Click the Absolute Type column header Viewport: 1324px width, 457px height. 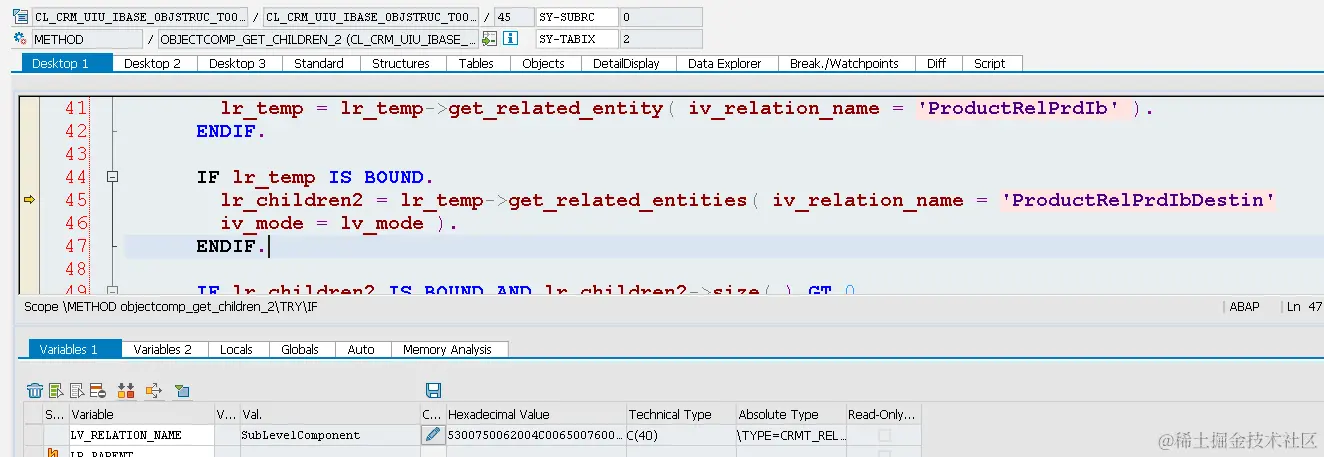coord(790,414)
